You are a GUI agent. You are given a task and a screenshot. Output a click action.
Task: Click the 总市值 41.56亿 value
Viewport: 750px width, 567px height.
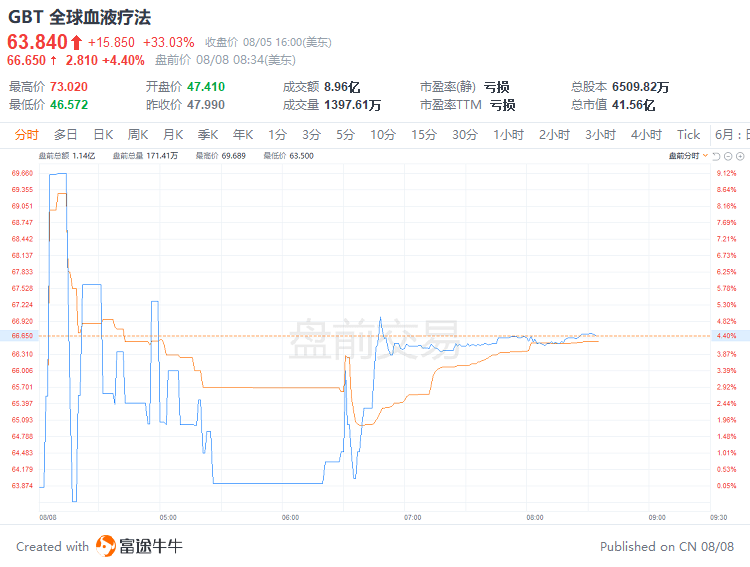(633, 105)
